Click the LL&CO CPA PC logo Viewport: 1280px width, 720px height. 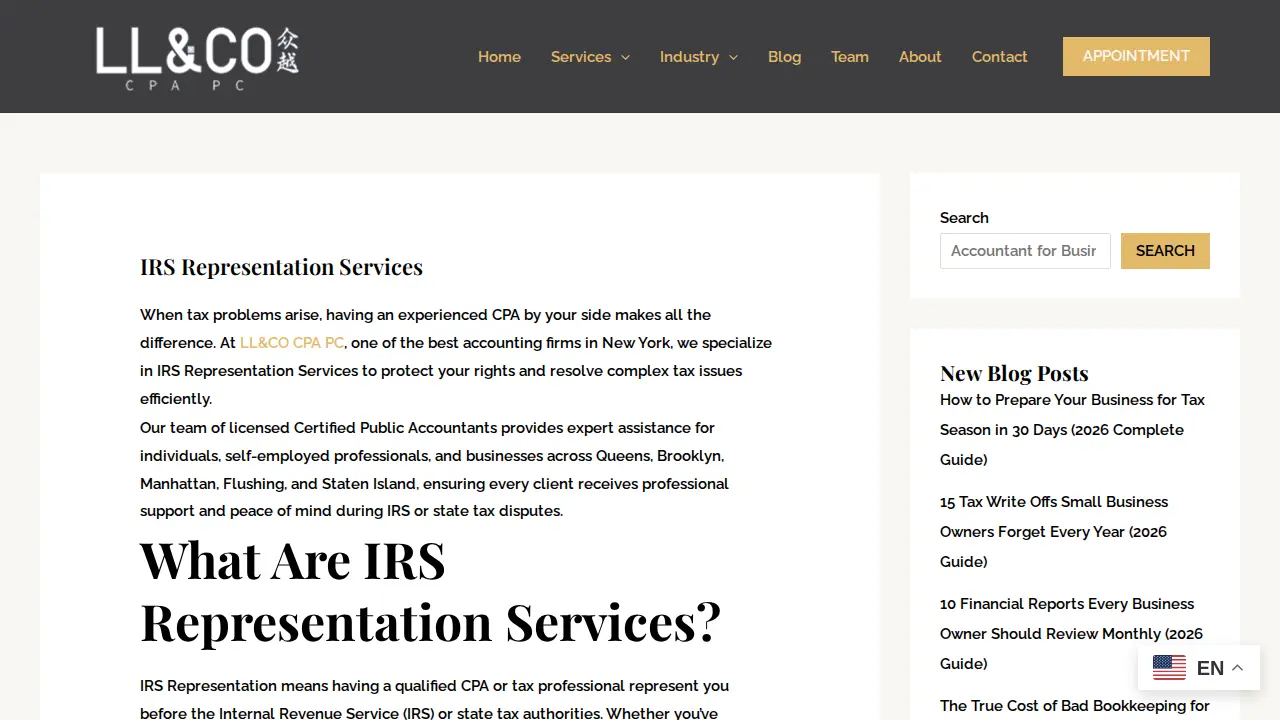[x=197, y=58]
